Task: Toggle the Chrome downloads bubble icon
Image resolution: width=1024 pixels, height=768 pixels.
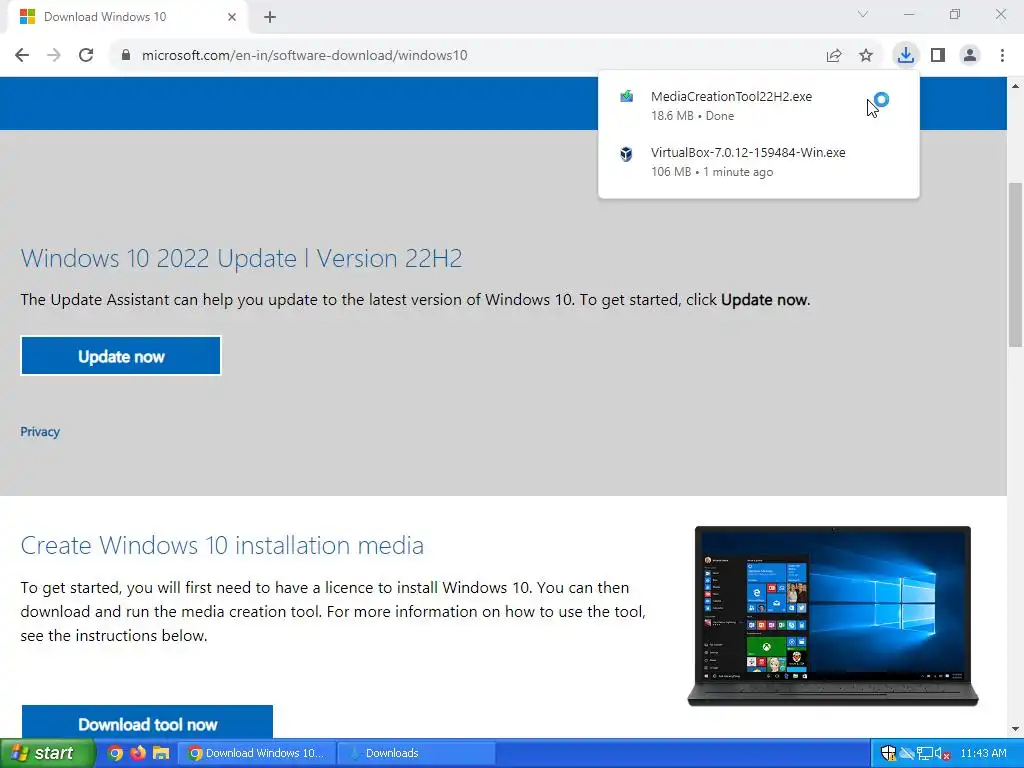Action: (906, 56)
